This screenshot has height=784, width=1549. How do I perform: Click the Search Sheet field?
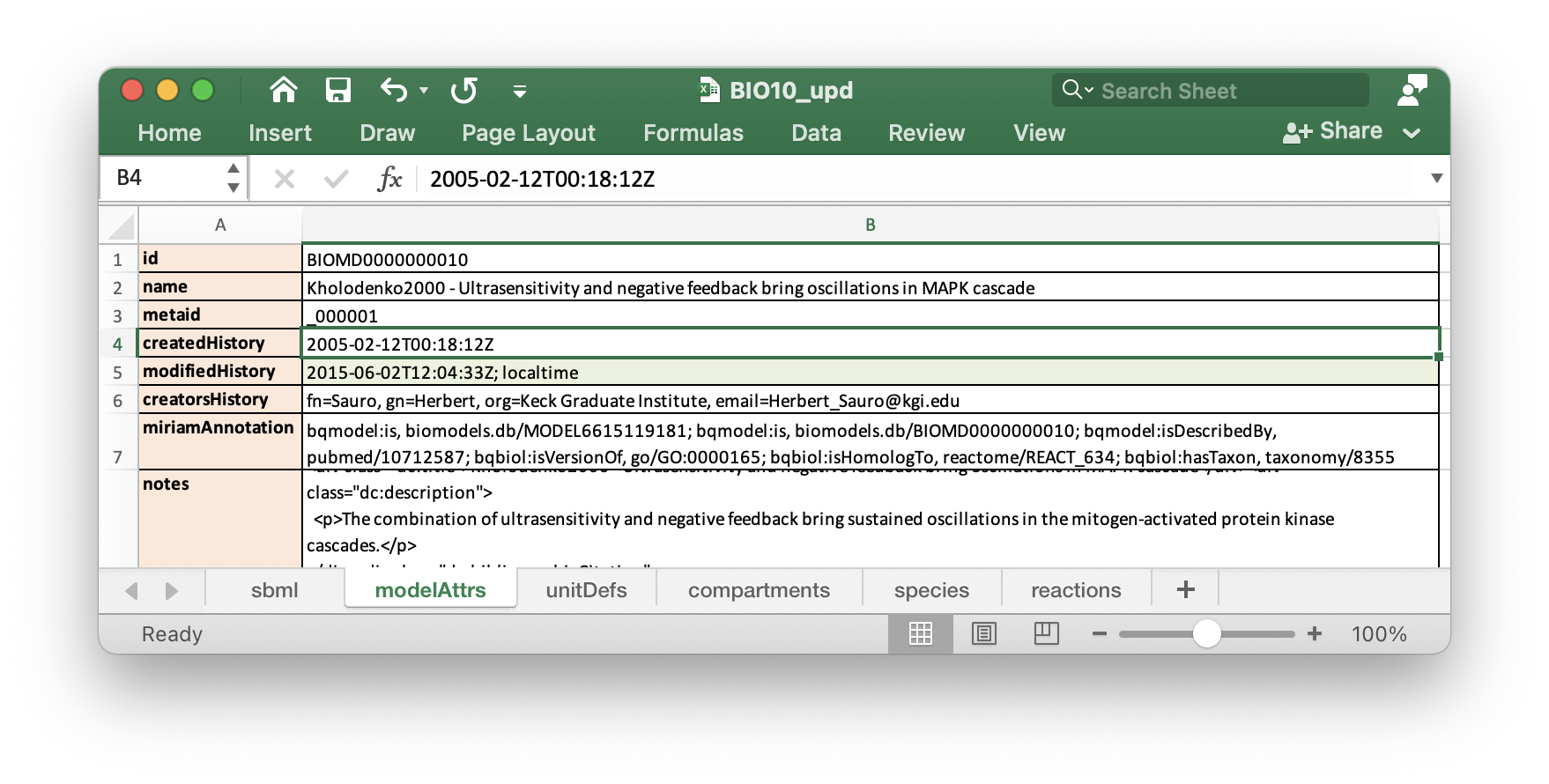click(x=1211, y=90)
